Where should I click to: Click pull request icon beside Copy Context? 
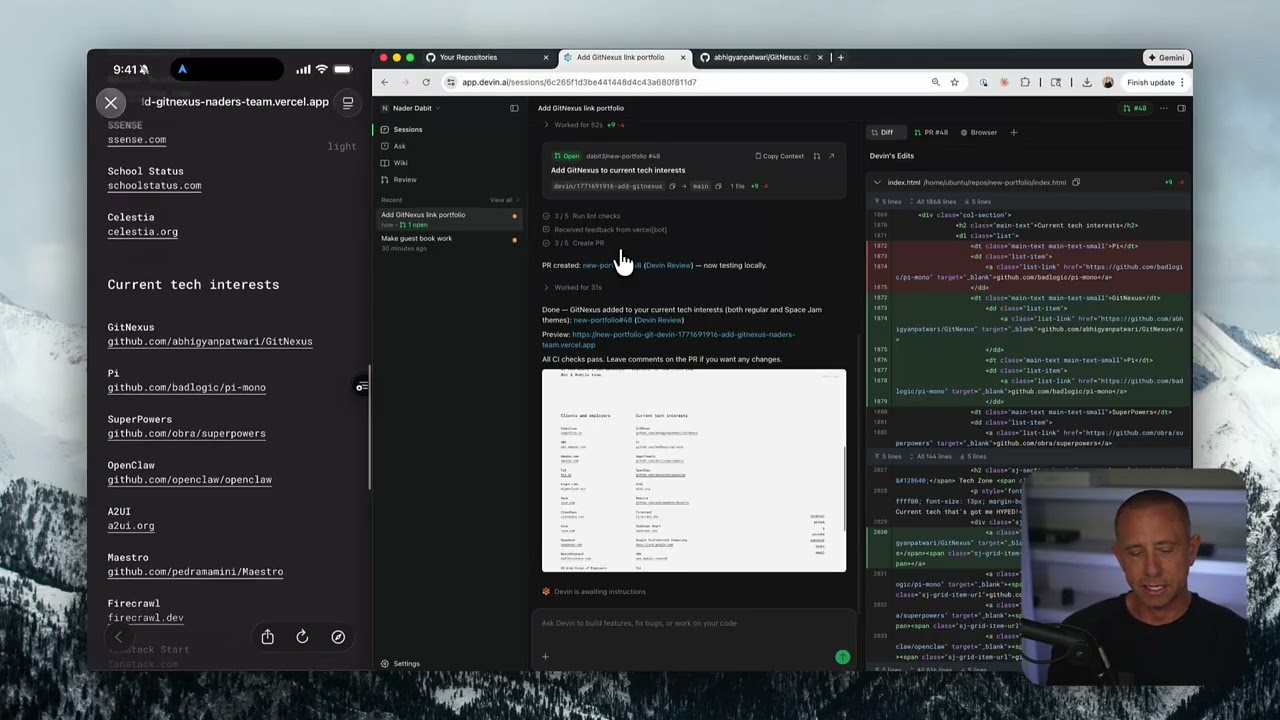(x=816, y=156)
